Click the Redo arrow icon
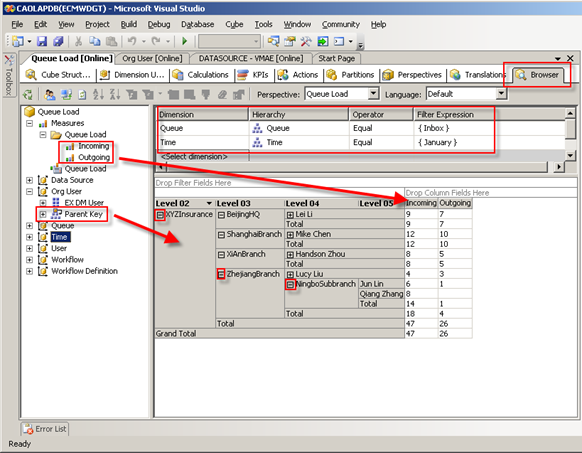 pyautogui.click(x=156, y=41)
